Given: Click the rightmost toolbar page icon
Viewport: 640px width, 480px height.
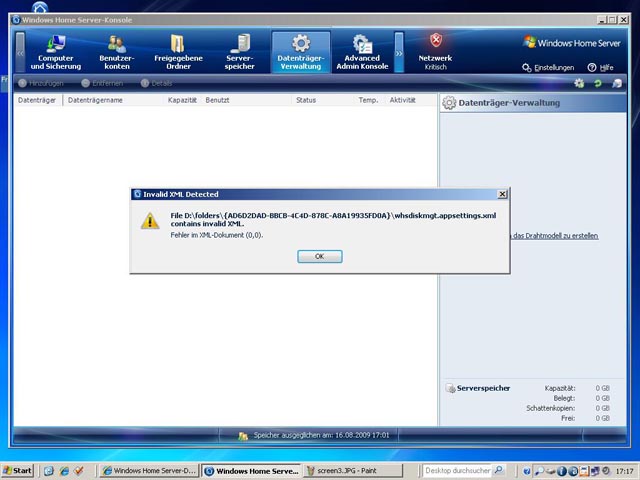Looking at the screenshot, I should pyautogui.click(x=617, y=83).
